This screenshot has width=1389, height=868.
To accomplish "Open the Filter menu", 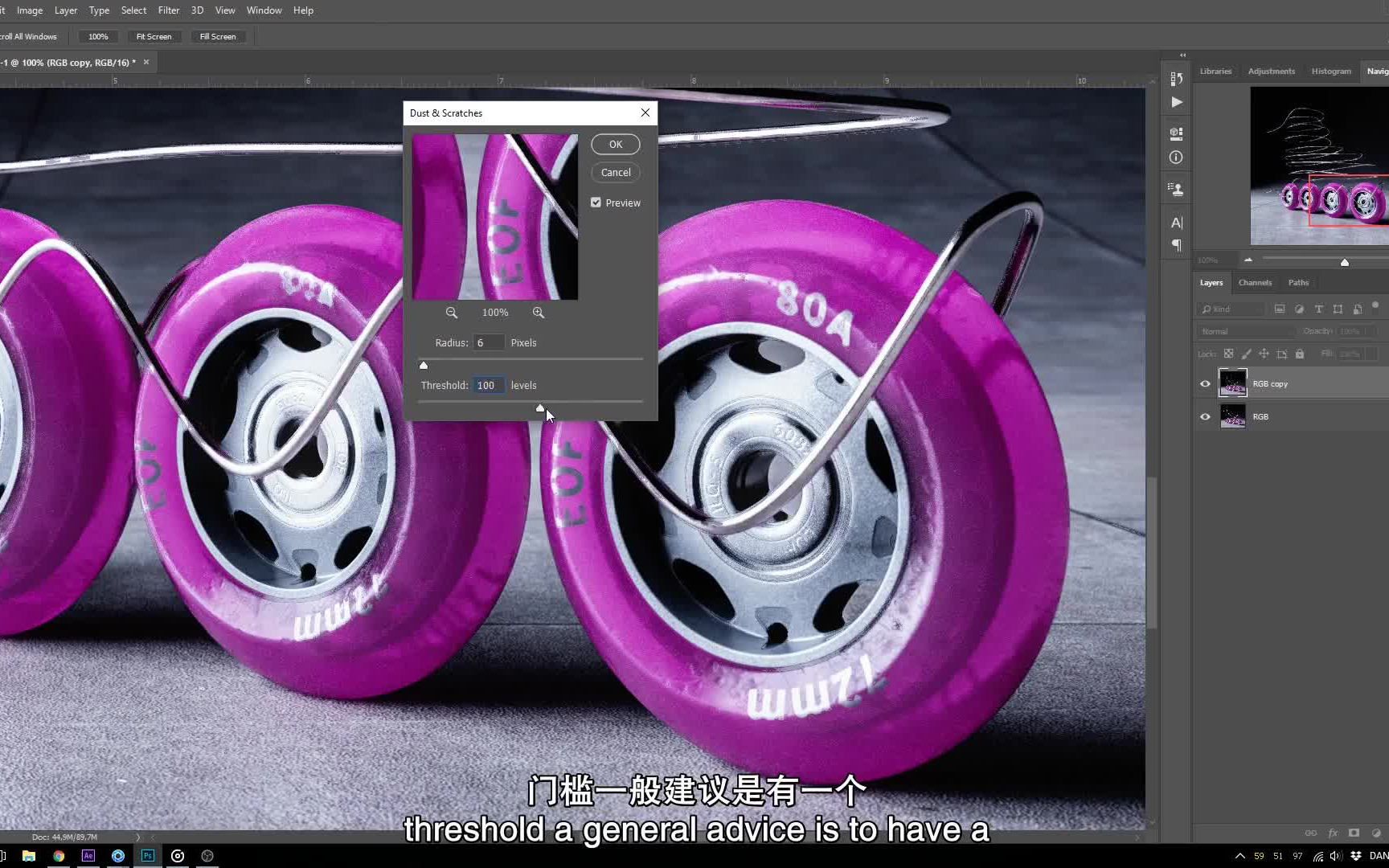I will pos(169,10).
